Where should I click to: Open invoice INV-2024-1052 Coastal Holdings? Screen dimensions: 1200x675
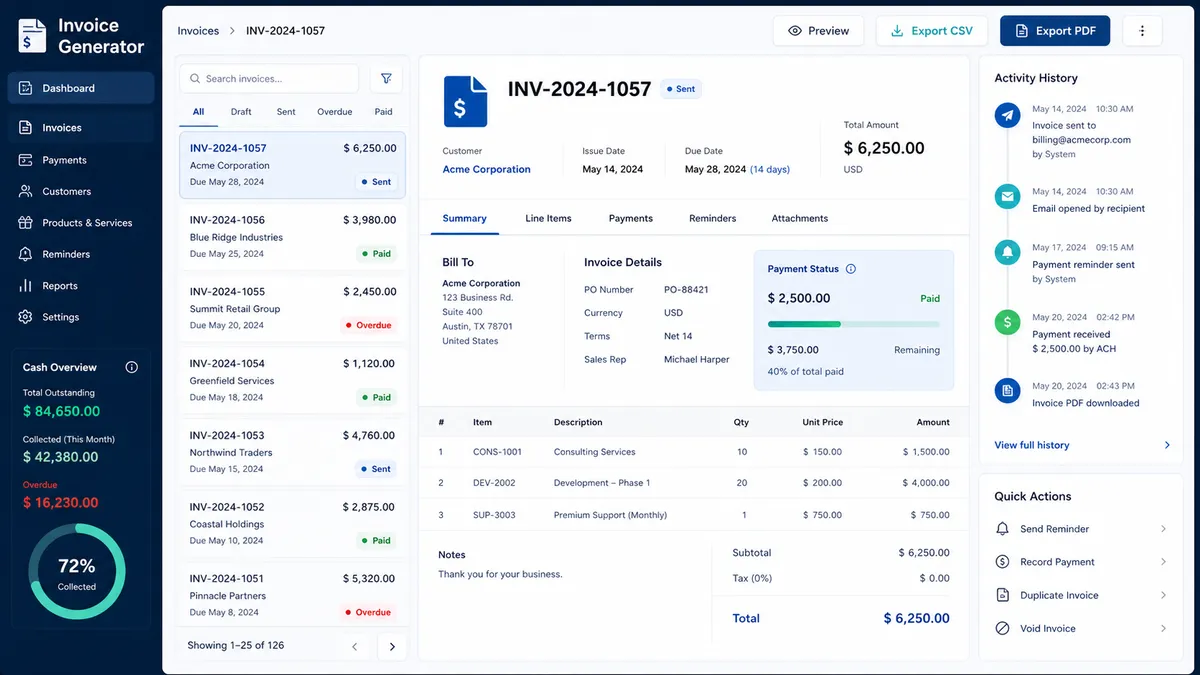293,523
